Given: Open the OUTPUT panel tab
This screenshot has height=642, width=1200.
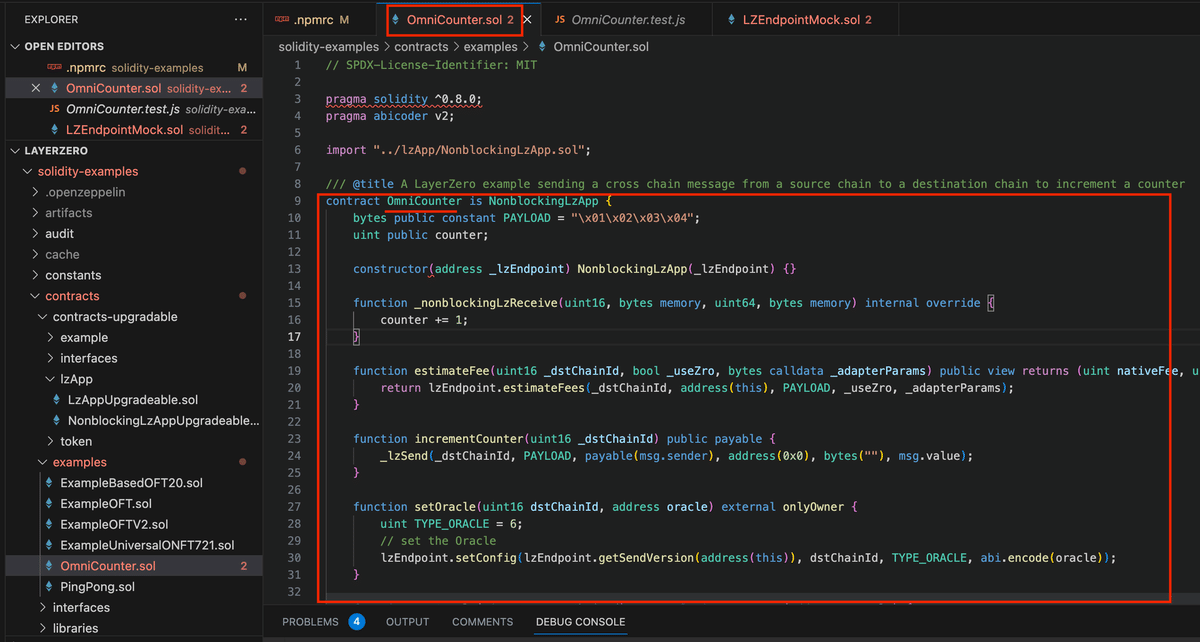Looking at the screenshot, I should point(408,621).
